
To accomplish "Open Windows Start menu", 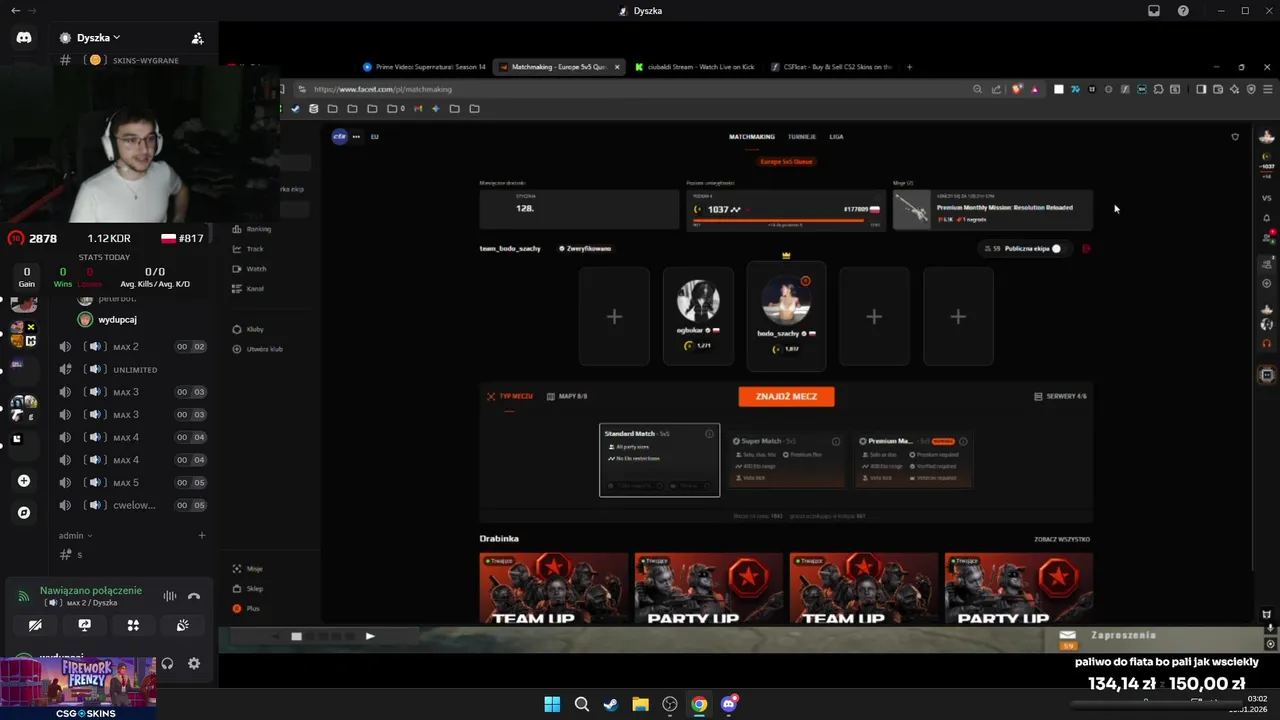I will click(x=552, y=704).
